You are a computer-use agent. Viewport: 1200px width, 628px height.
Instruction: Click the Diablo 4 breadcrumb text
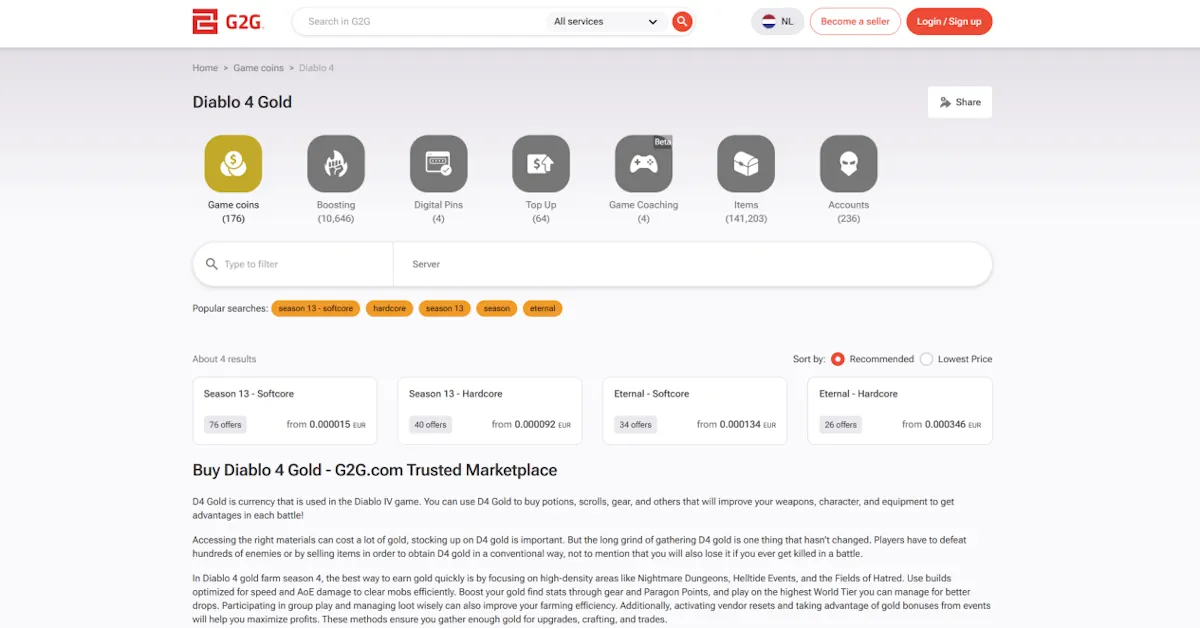(317, 68)
